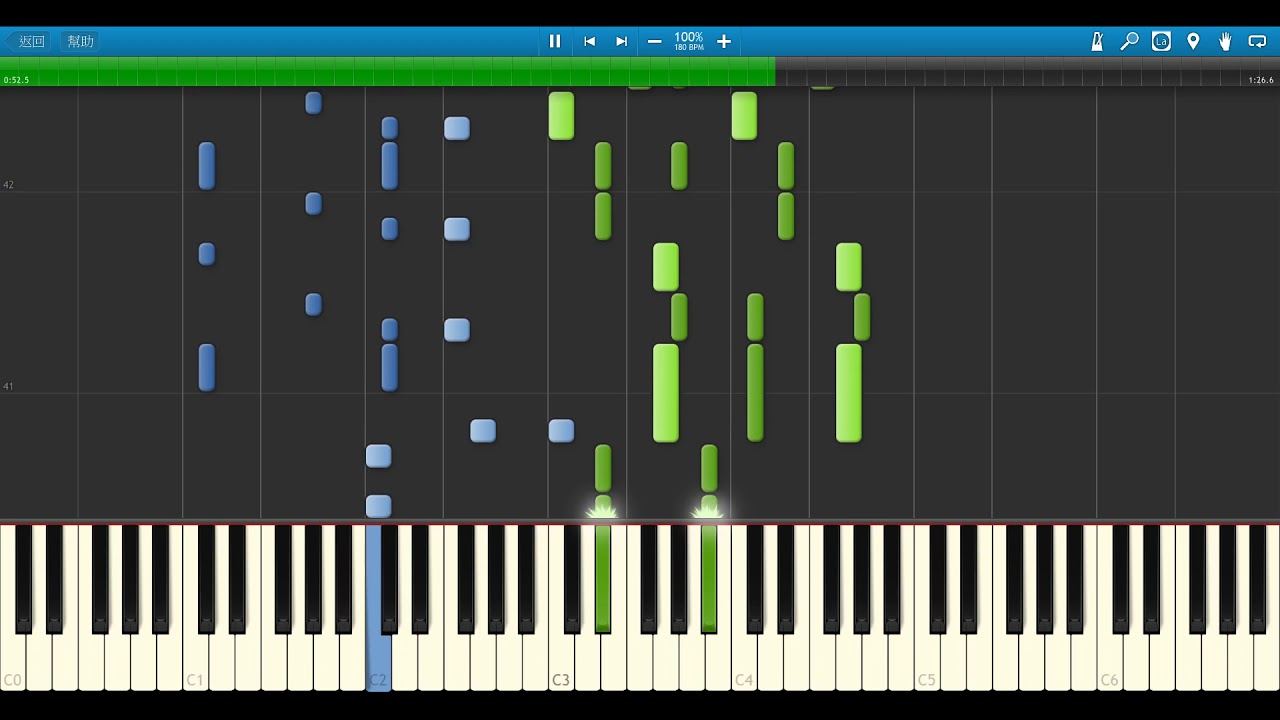Click the measure 42 marker label

tap(8, 185)
